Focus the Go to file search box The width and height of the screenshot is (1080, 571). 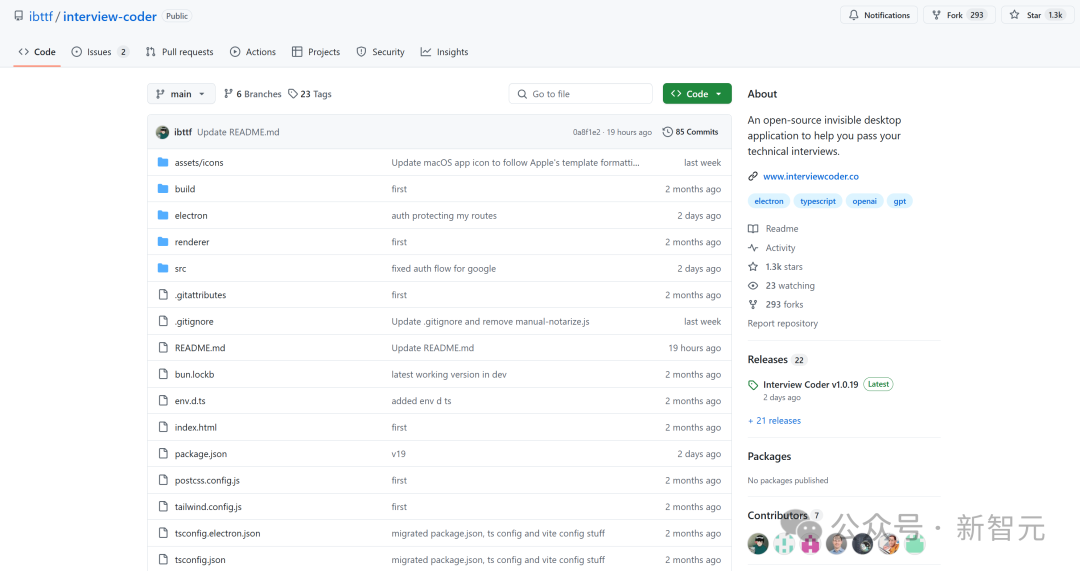pos(581,94)
